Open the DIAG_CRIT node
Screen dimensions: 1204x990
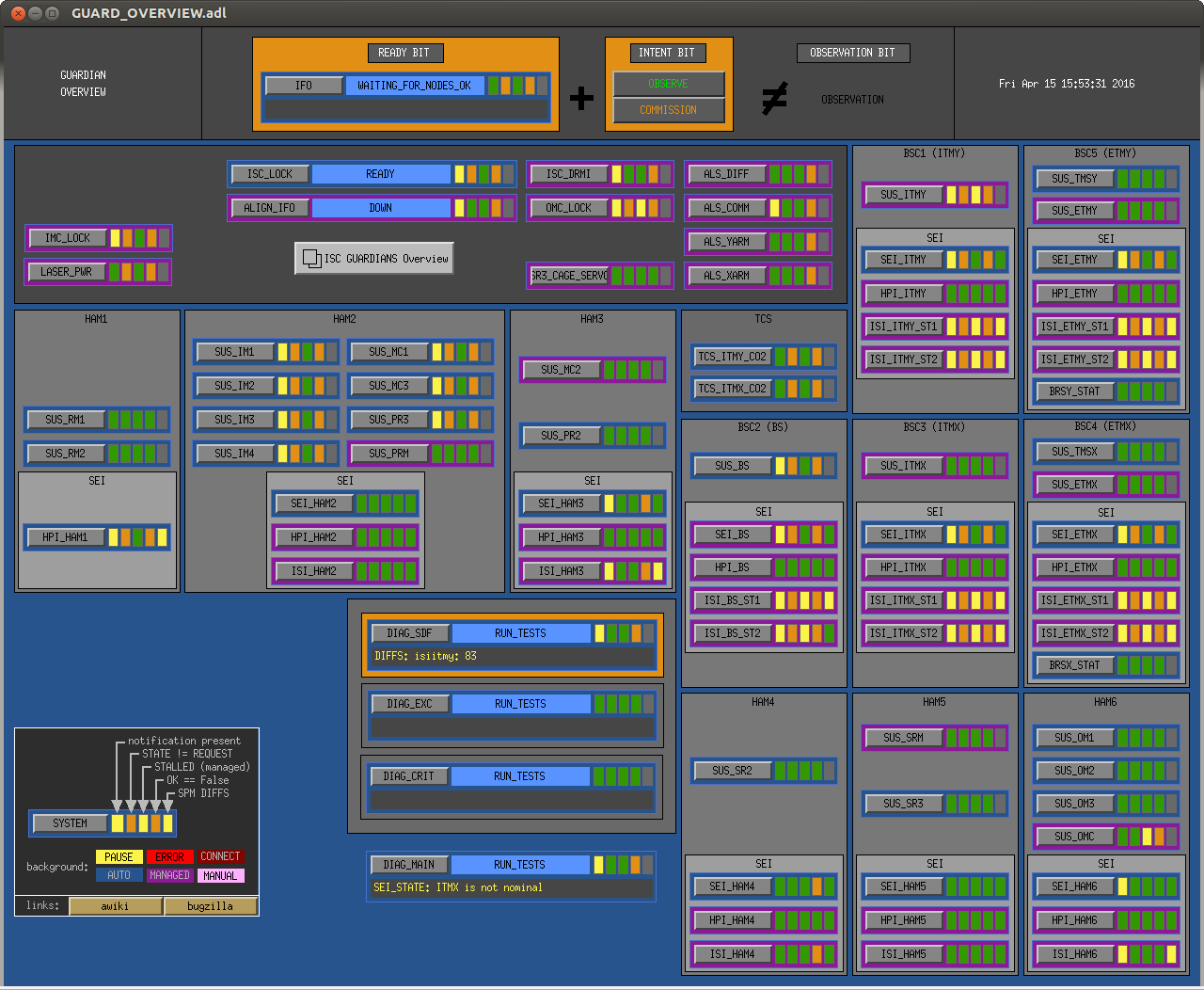coord(409,776)
